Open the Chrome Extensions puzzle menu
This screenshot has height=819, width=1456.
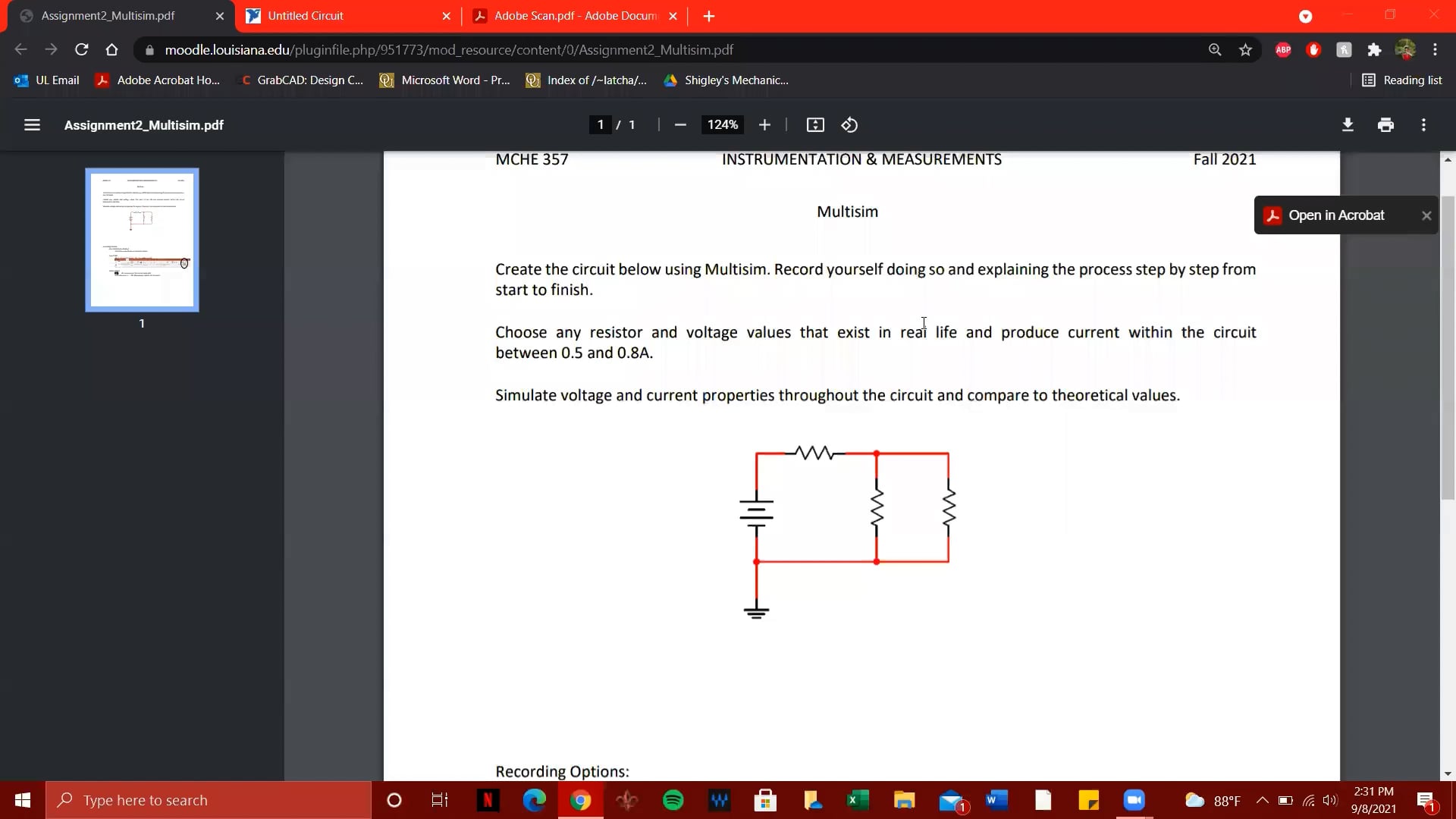point(1374,49)
